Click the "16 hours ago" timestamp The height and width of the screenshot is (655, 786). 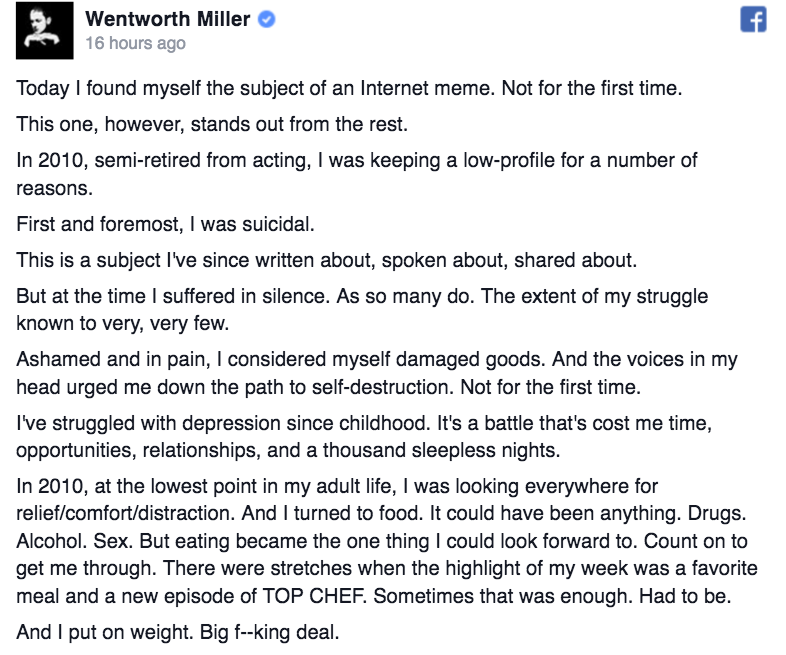[135, 44]
